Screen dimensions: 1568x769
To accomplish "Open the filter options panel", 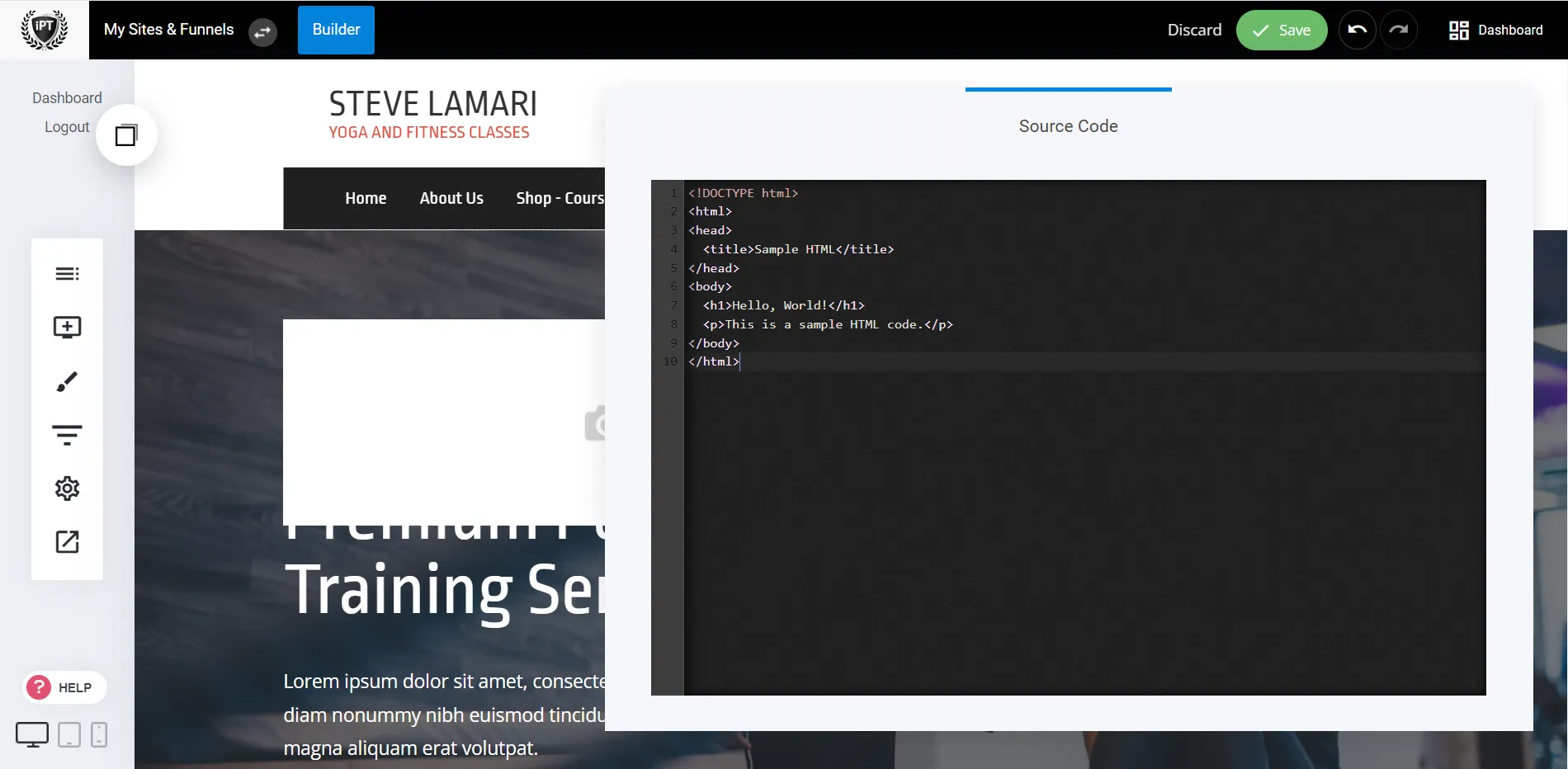I will tap(67, 434).
